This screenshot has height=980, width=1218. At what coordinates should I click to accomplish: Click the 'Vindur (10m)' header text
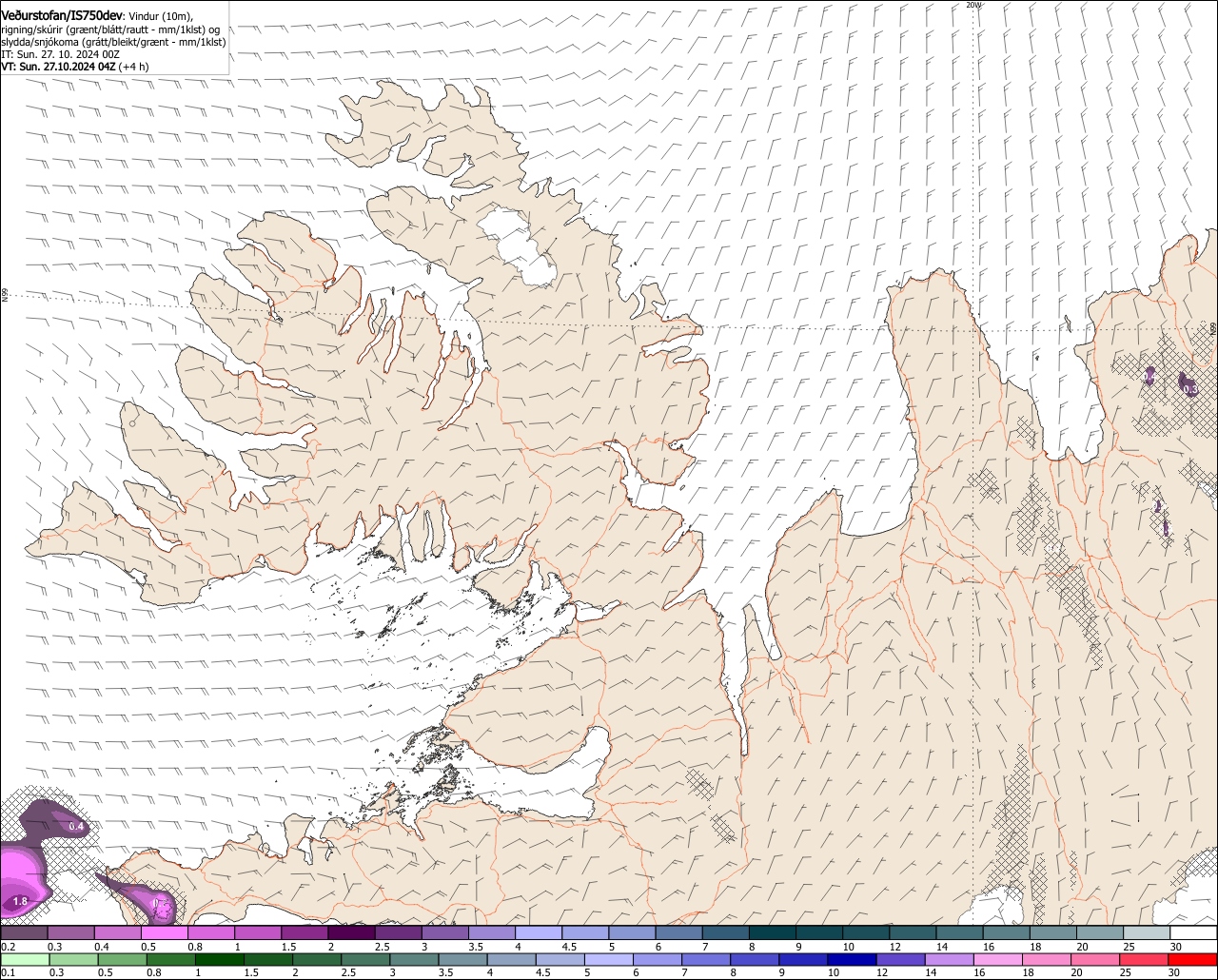click(161, 17)
